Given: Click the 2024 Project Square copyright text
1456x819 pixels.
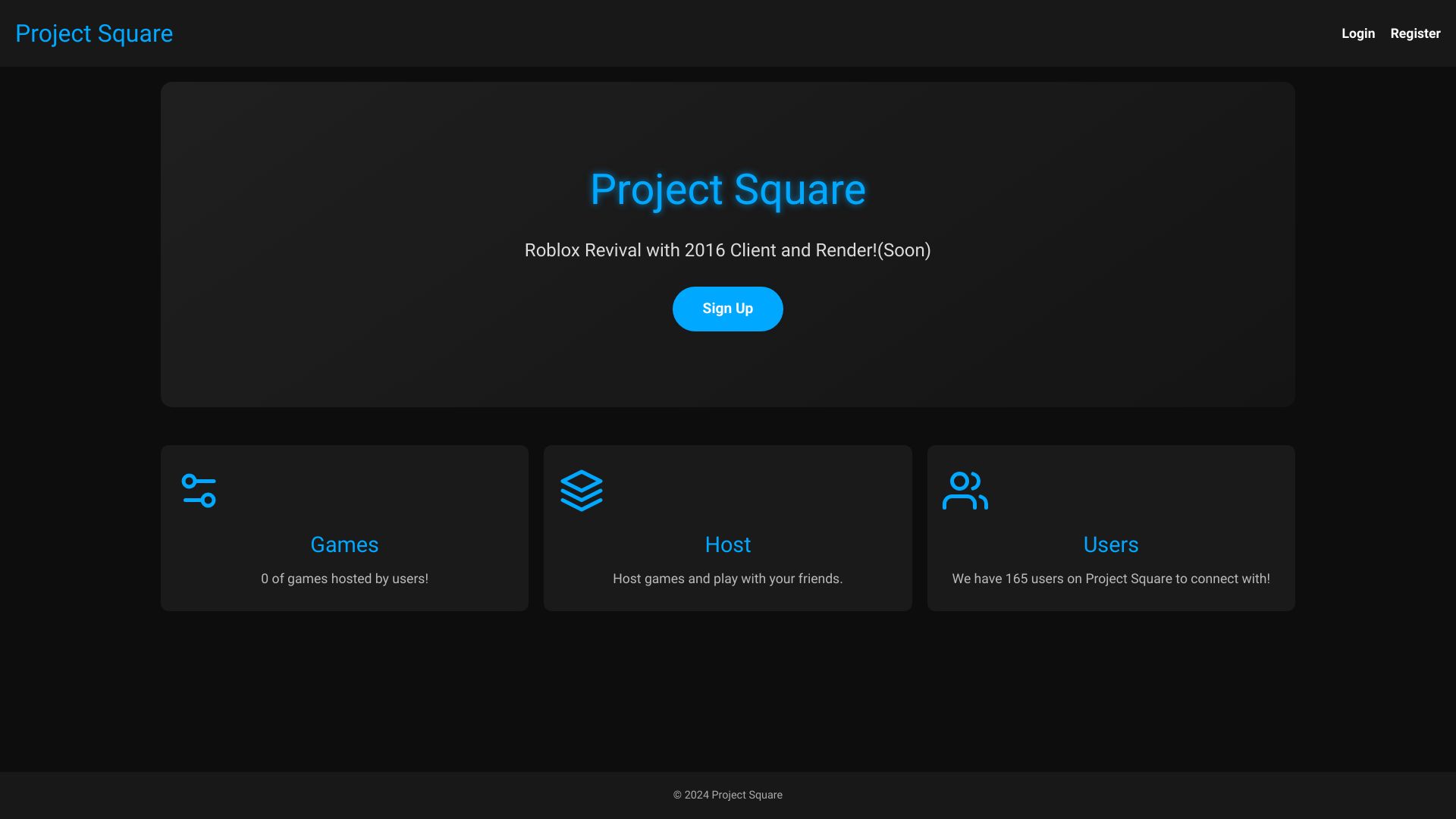Looking at the screenshot, I should (727, 795).
